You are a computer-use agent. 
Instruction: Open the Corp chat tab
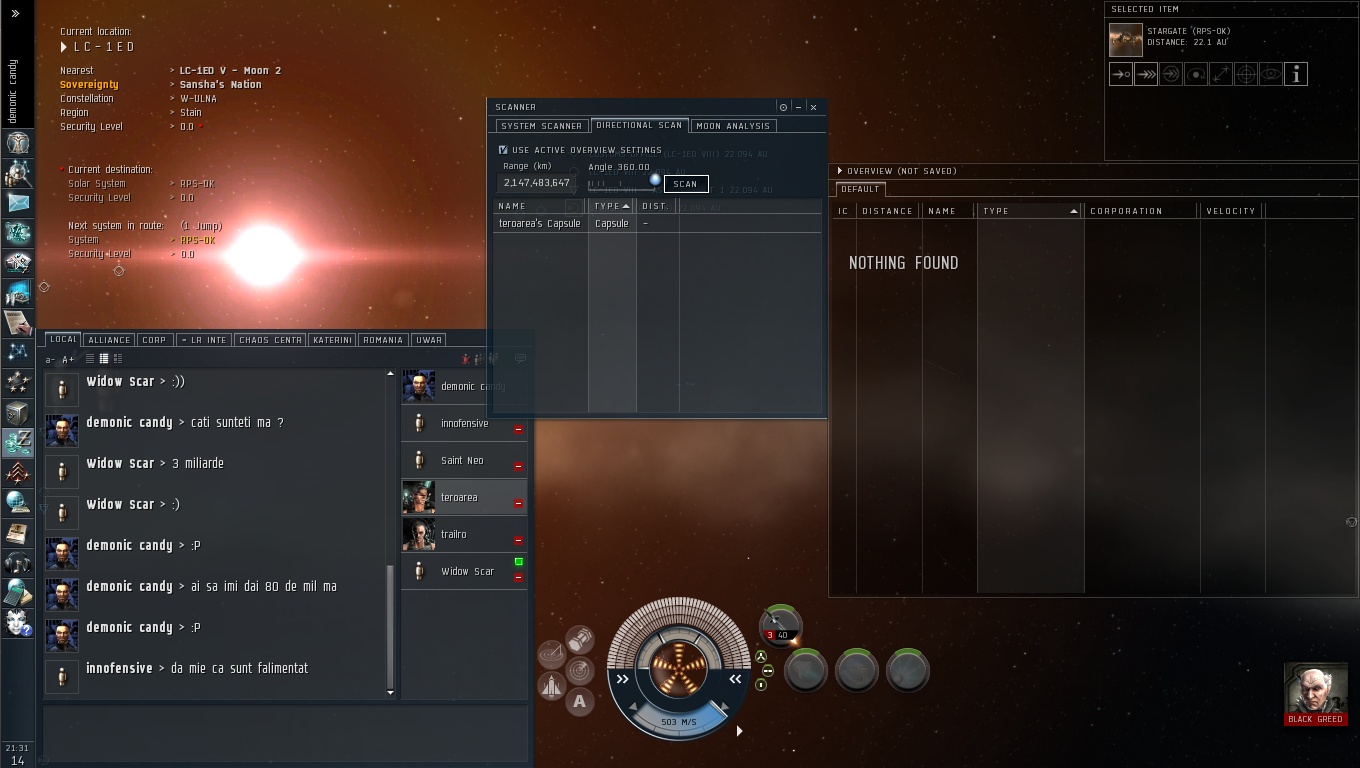point(154,340)
